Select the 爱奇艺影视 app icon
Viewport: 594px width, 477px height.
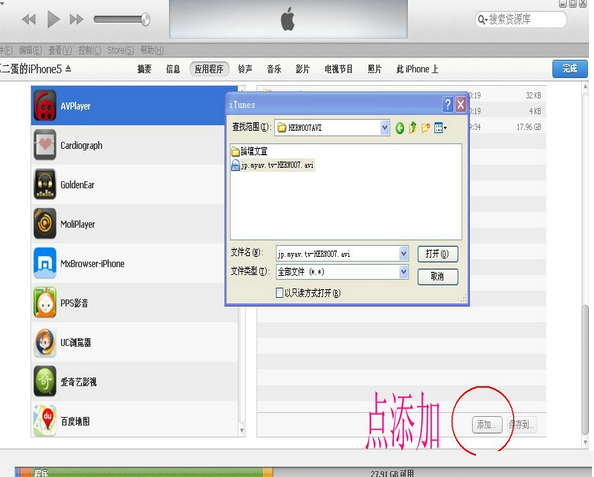[x=45, y=382]
